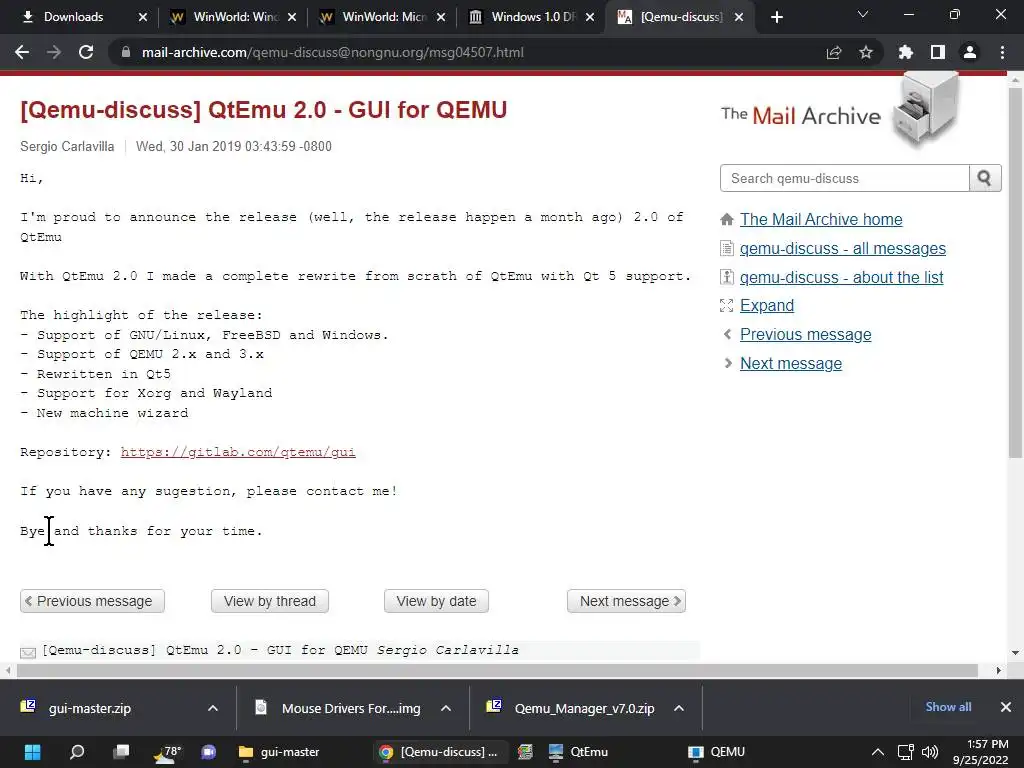
Task: Open a new browser tab
Action: click(x=776, y=17)
